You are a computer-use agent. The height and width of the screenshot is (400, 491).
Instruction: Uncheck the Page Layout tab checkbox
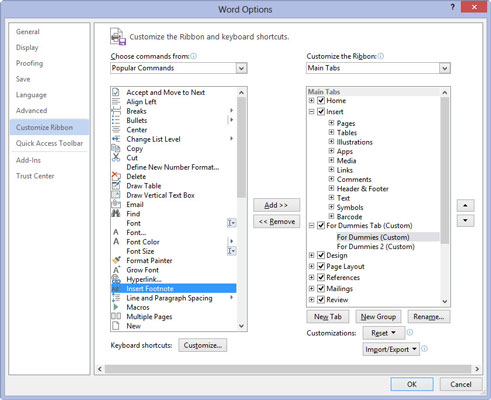321,266
